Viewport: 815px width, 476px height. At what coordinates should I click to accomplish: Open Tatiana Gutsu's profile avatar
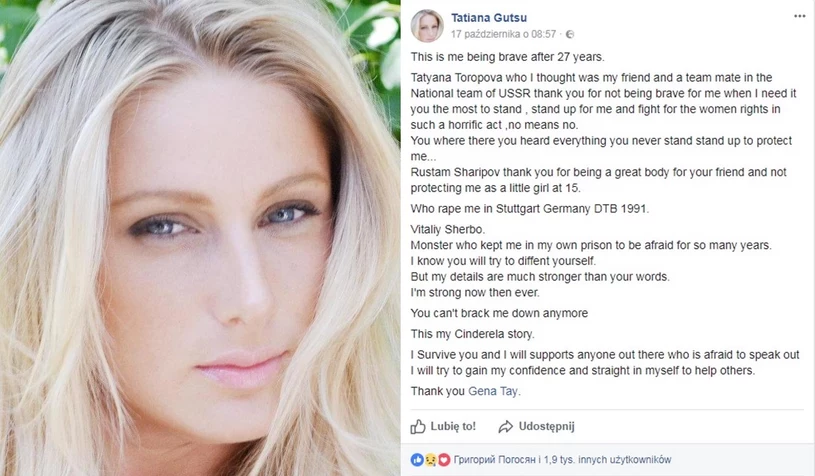click(x=427, y=25)
